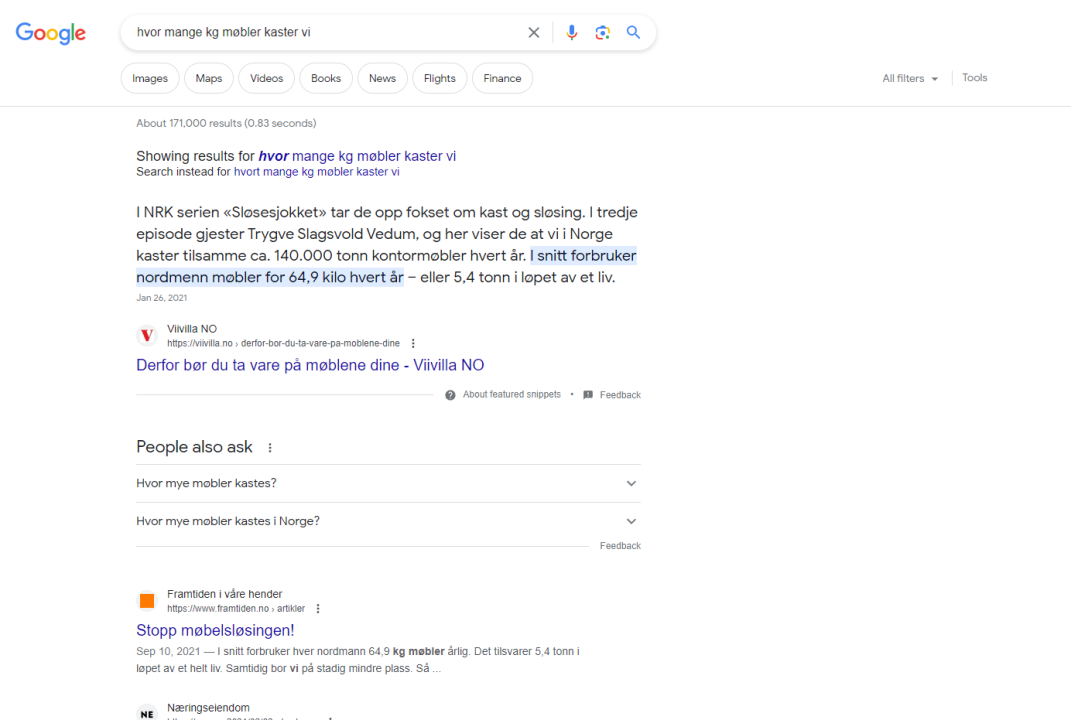Click the Google logo to go home
This screenshot has width=1071, height=720.
[50, 32]
